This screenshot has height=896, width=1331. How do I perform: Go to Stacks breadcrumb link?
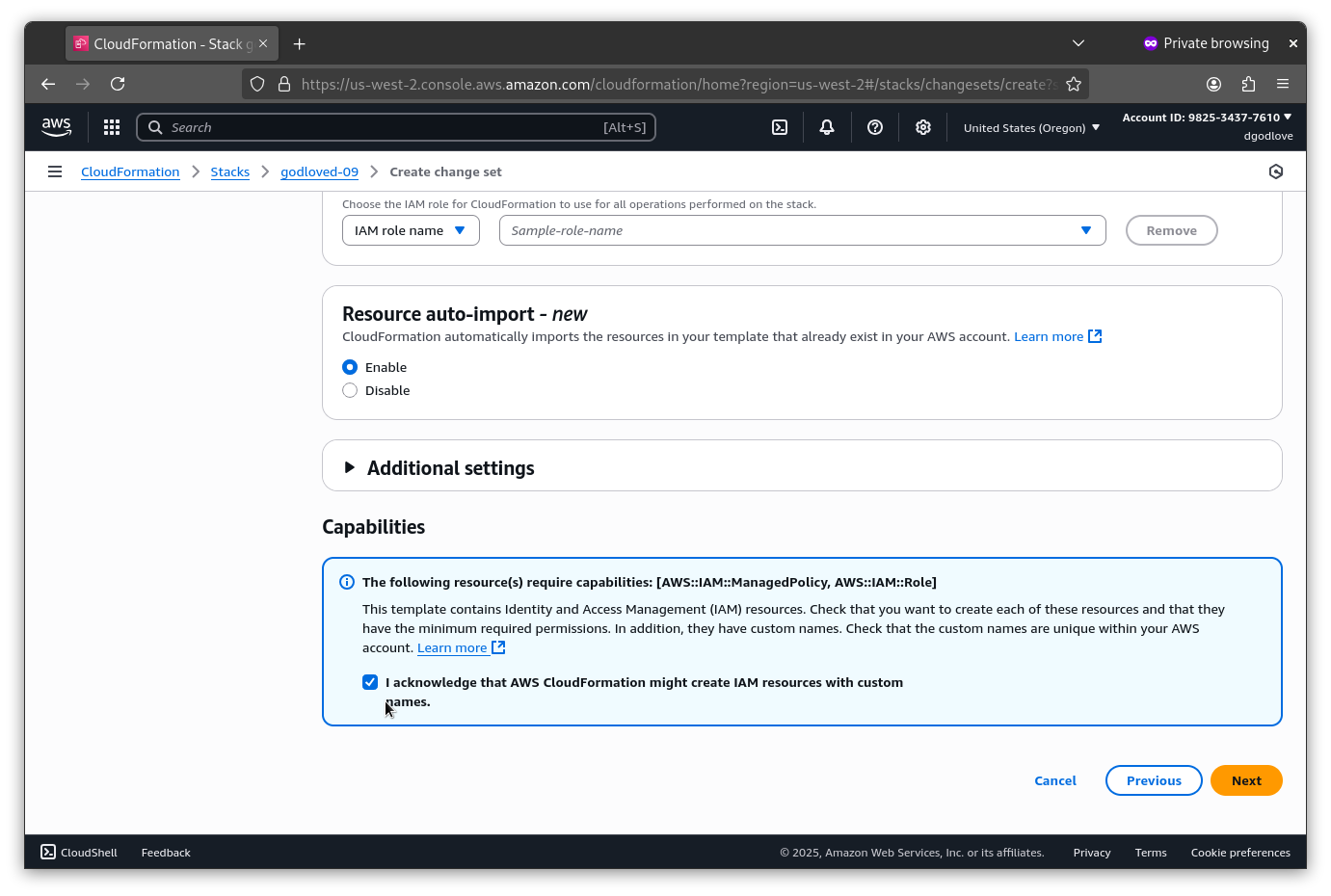tap(229, 171)
